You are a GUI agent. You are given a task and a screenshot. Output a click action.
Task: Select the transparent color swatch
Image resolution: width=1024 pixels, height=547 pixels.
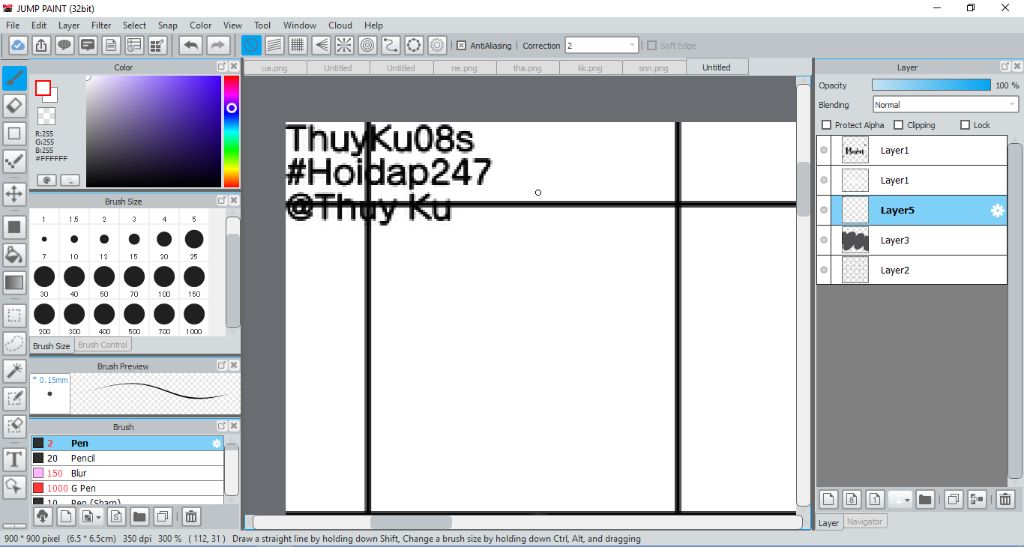coord(46,116)
